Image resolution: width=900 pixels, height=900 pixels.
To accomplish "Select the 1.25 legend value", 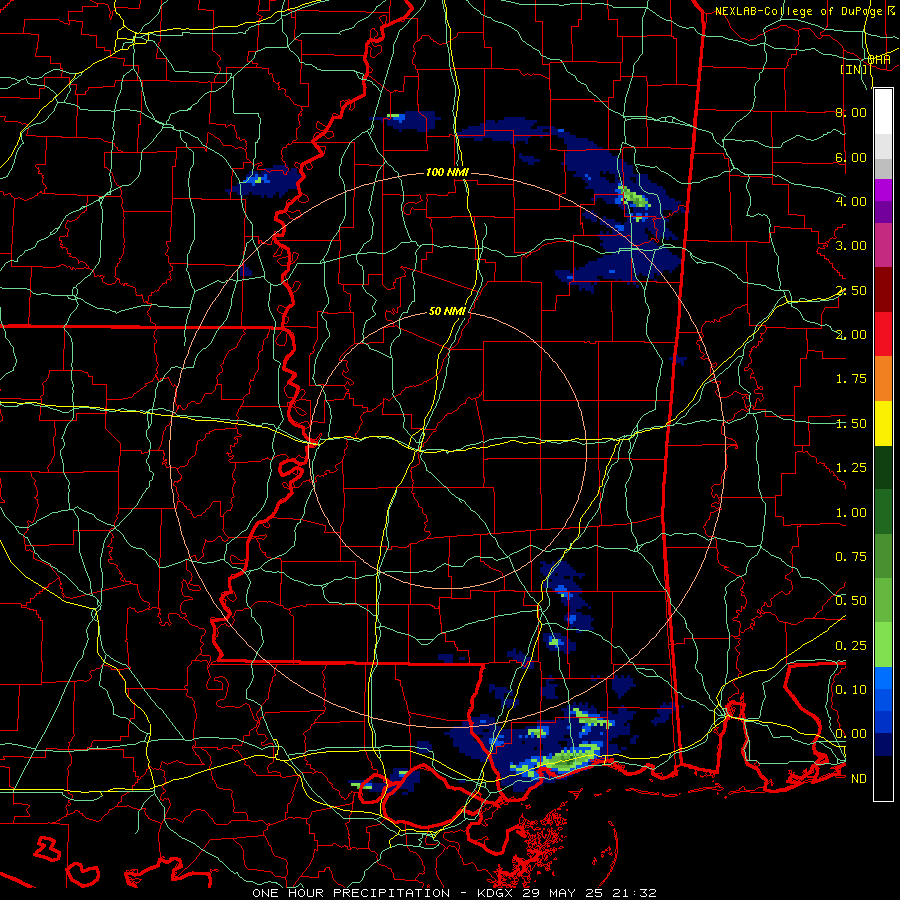I will coord(851,468).
